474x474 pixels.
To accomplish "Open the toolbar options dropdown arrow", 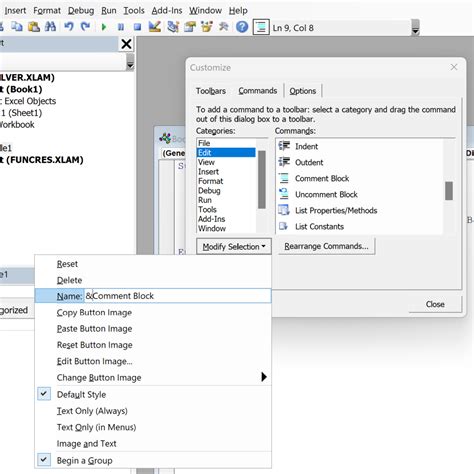I will pos(415,28).
